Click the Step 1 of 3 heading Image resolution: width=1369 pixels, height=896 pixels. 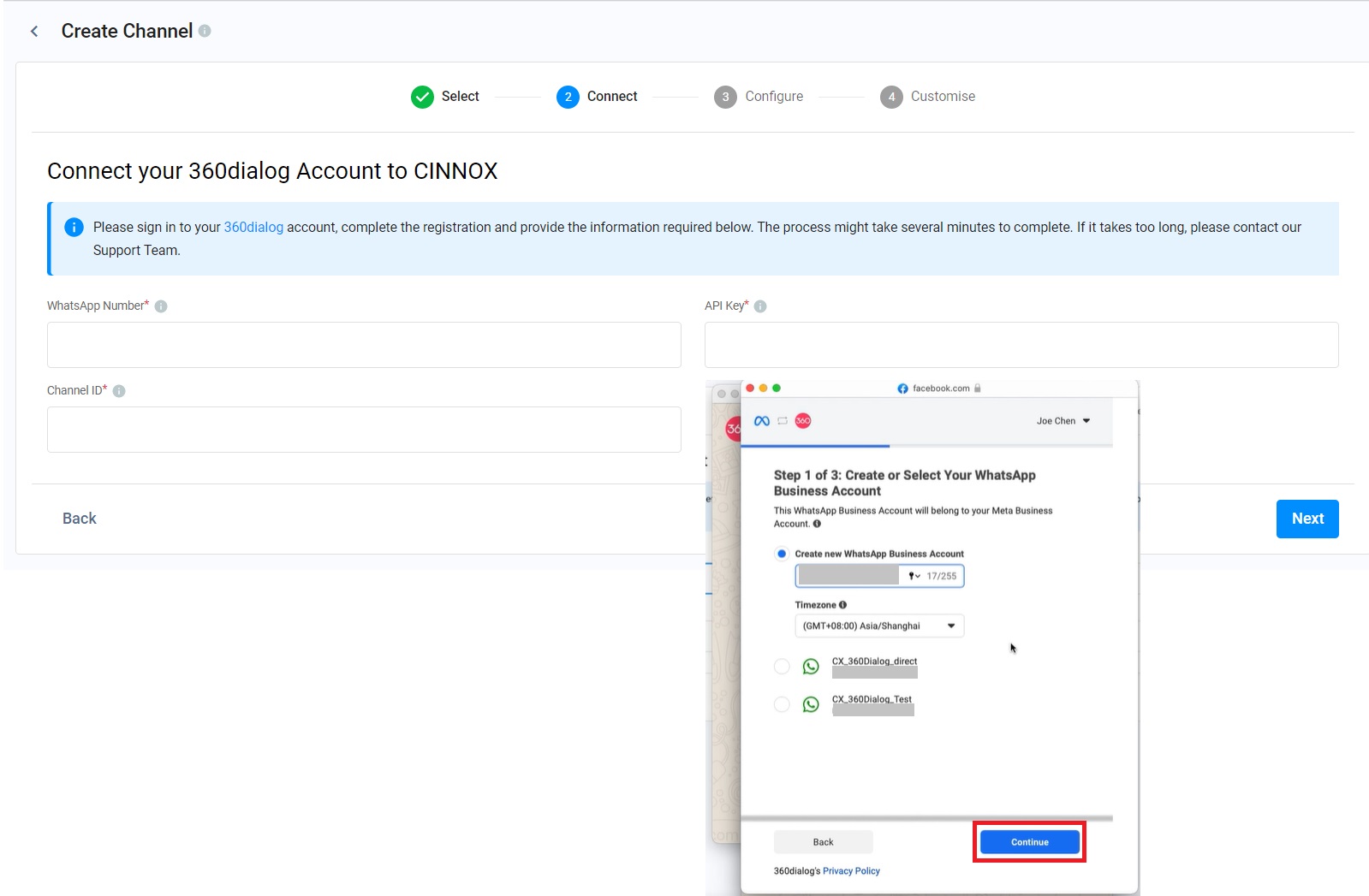click(905, 483)
